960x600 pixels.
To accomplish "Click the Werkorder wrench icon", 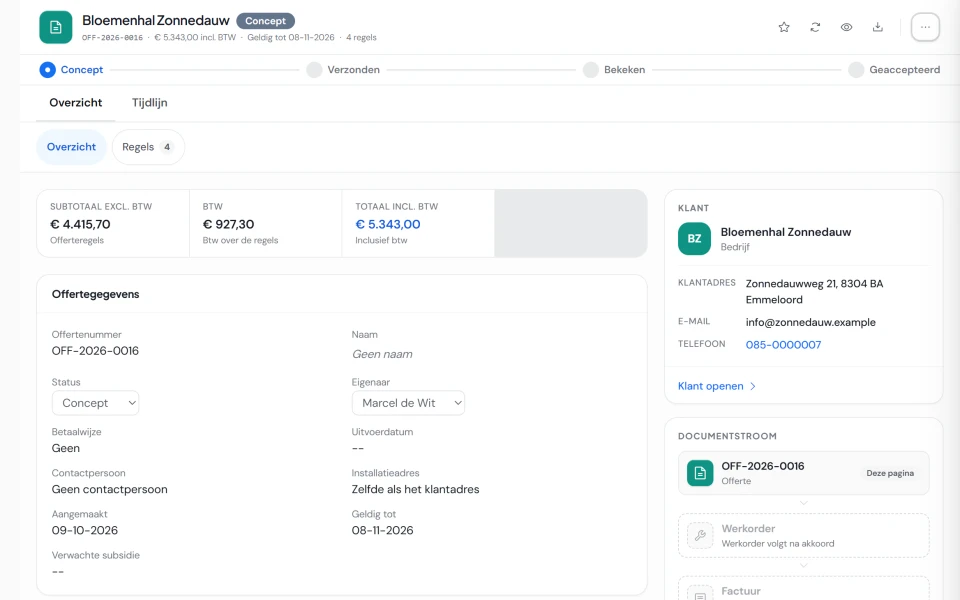I will point(700,535).
